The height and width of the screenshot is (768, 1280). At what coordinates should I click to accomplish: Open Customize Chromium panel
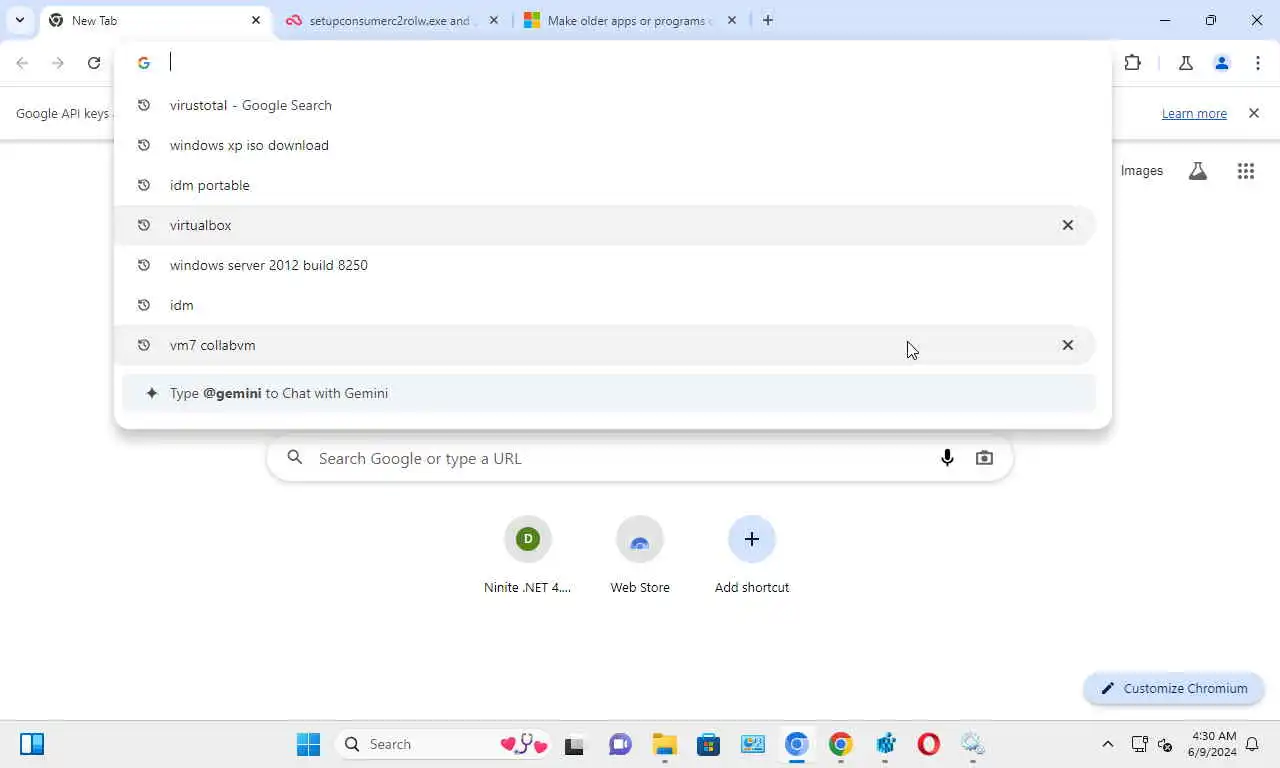pyautogui.click(x=1174, y=688)
